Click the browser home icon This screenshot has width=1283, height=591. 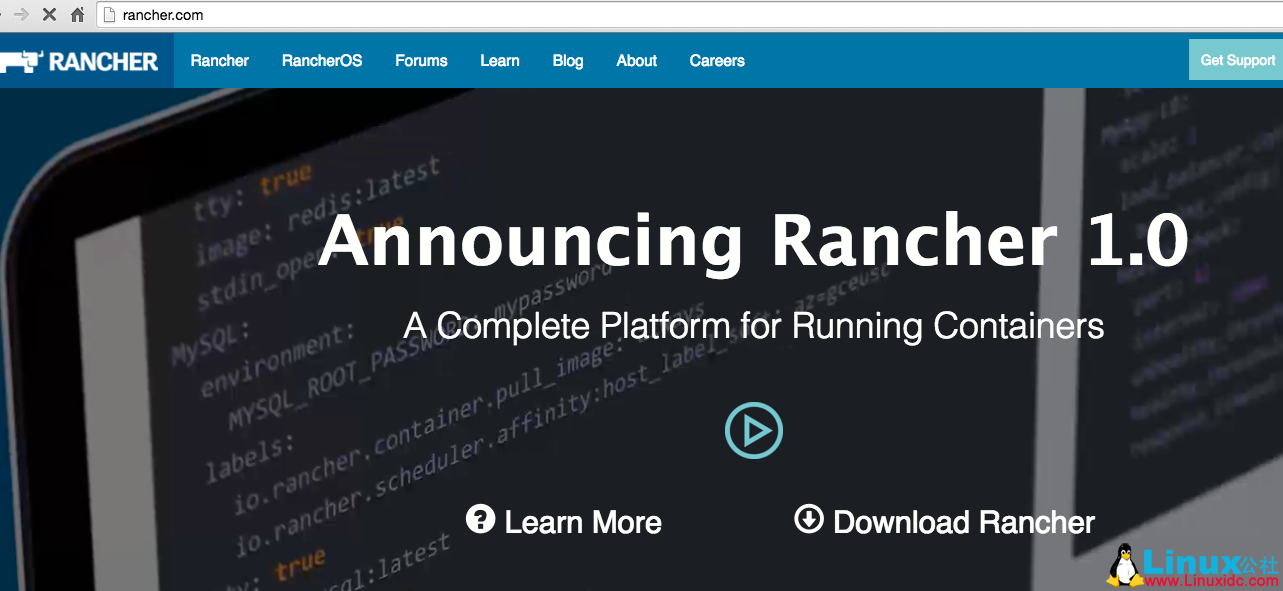(x=76, y=15)
